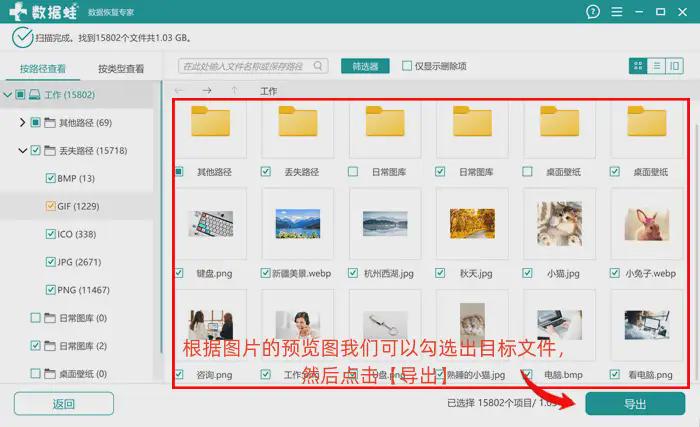Collapse the 工作 (15802) drive node
The height and width of the screenshot is (427, 700).
click(8, 95)
